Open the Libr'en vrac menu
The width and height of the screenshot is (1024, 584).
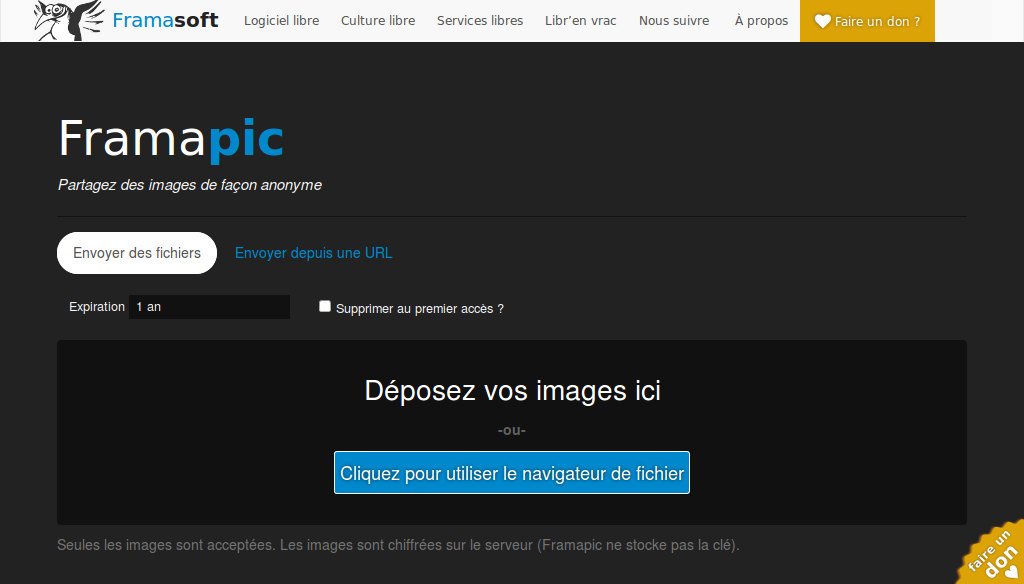[581, 21]
